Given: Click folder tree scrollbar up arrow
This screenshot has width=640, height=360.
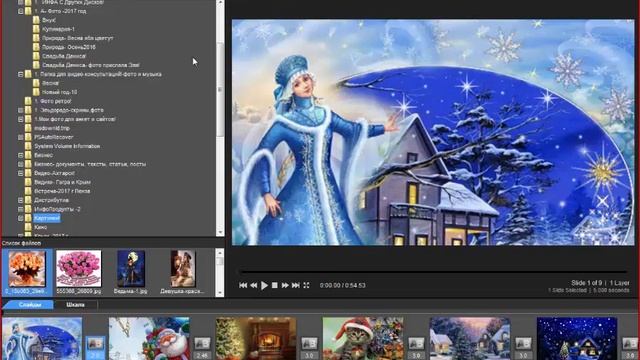Looking at the screenshot, I should (220, 3).
